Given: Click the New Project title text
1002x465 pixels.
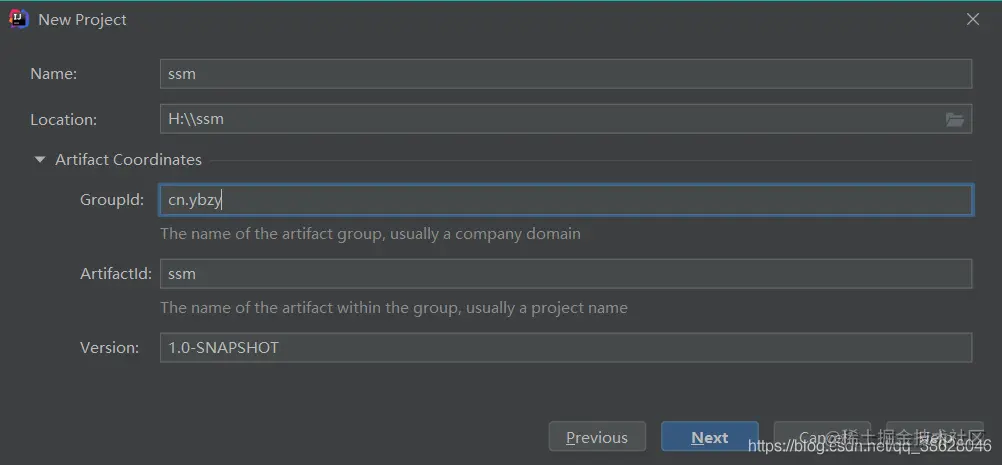Looking at the screenshot, I should pos(82,20).
